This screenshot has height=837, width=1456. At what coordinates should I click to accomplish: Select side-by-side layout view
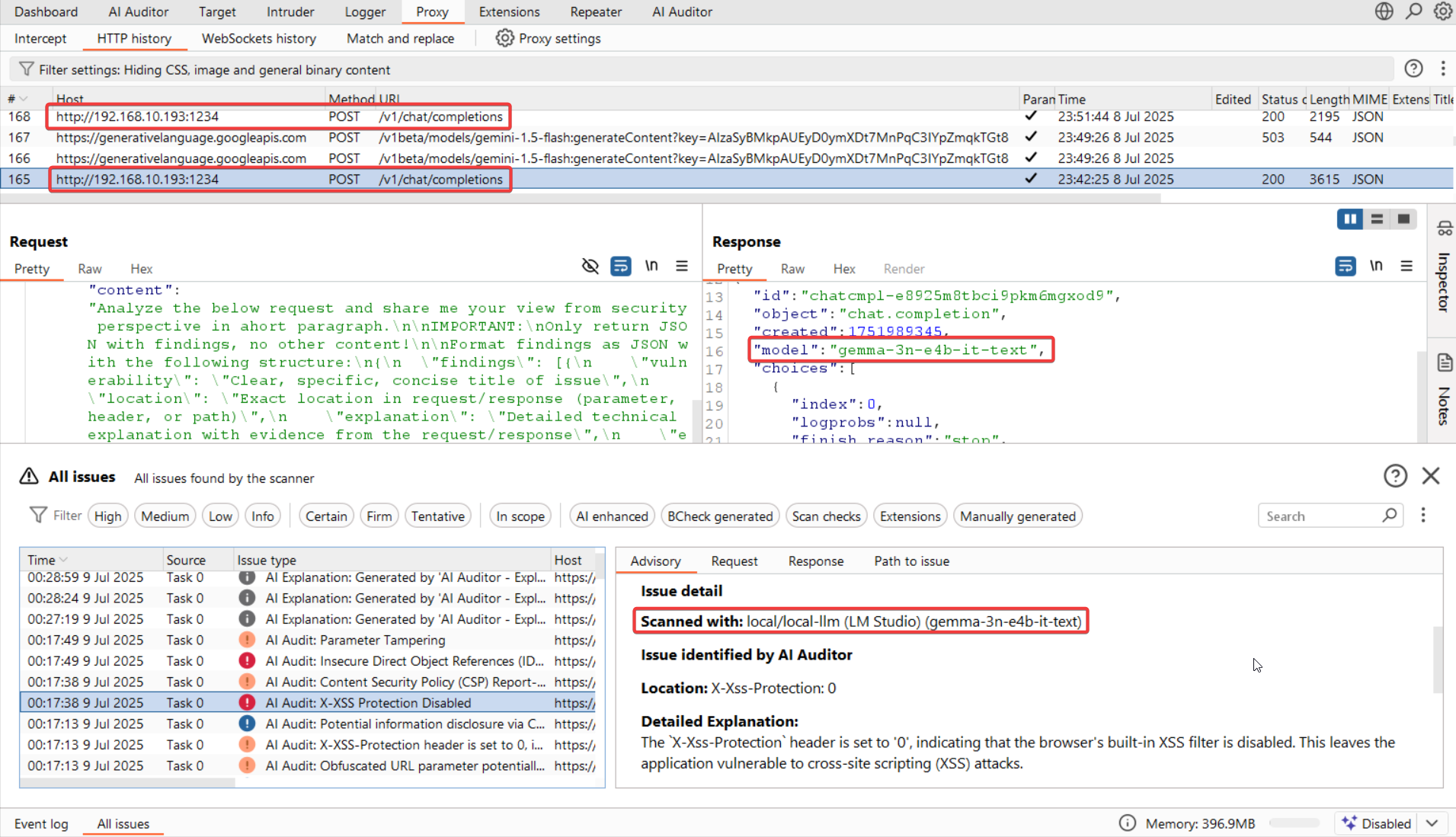pyautogui.click(x=1350, y=219)
